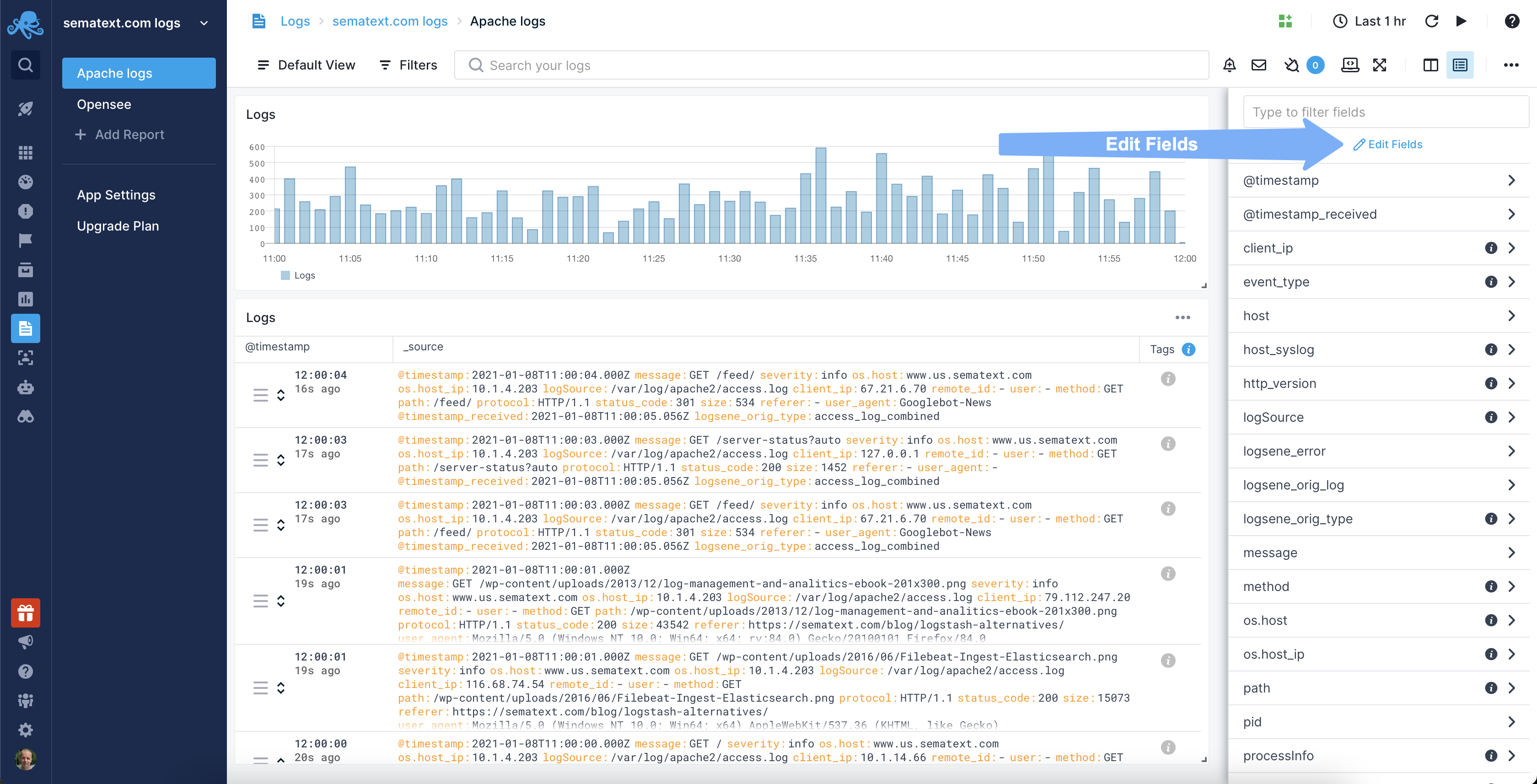Expand the client_ip field chevron

click(1511, 248)
